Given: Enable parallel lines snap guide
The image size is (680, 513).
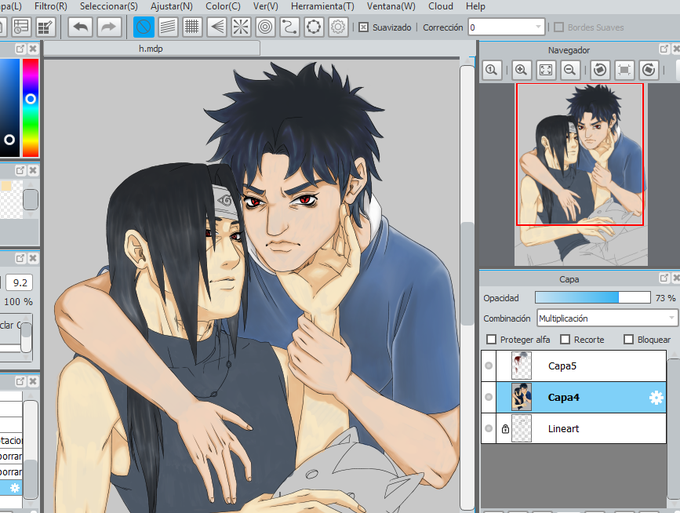Looking at the screenshot, I should (x=168, y=27).
